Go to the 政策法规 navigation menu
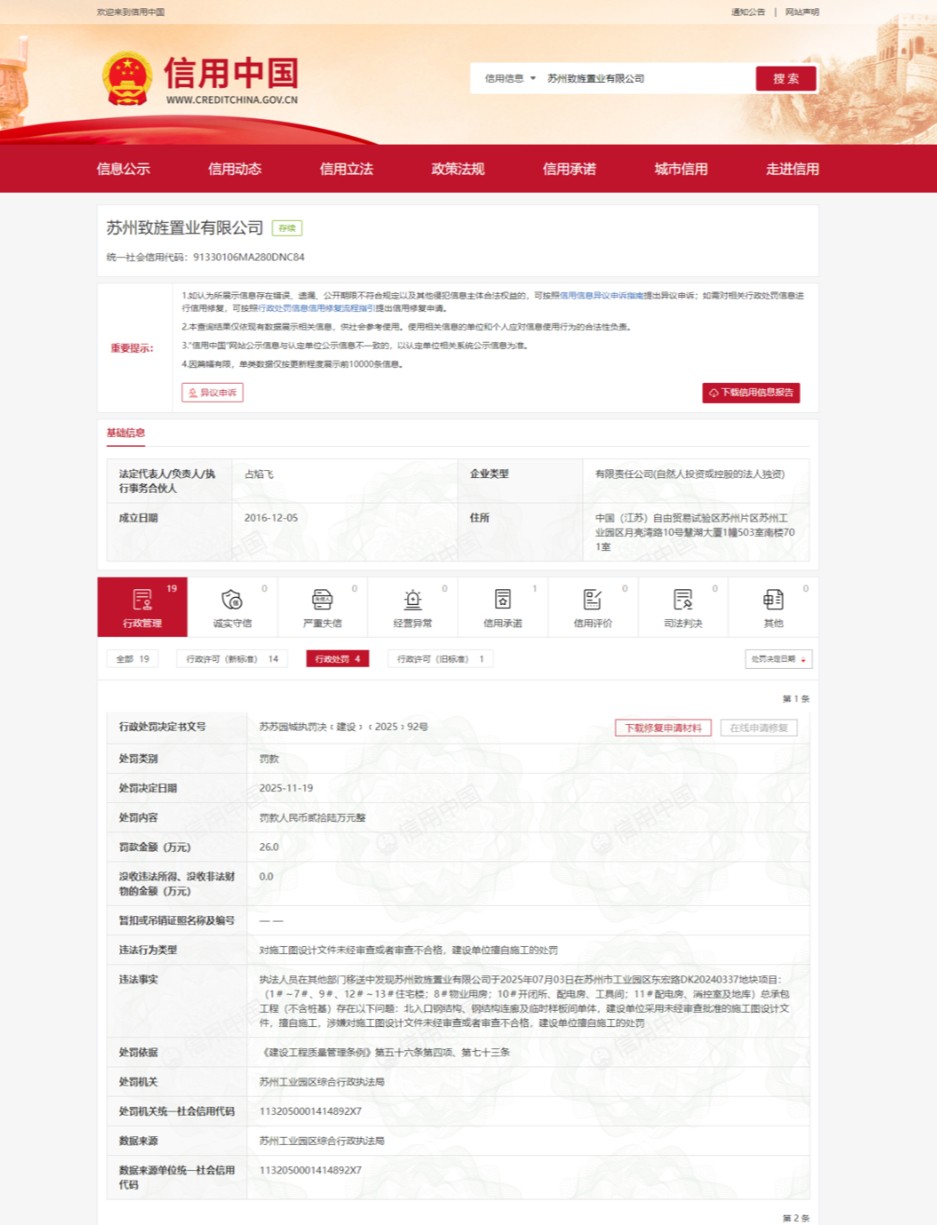This screenshot has width=937, height=1225. point(457,169)
